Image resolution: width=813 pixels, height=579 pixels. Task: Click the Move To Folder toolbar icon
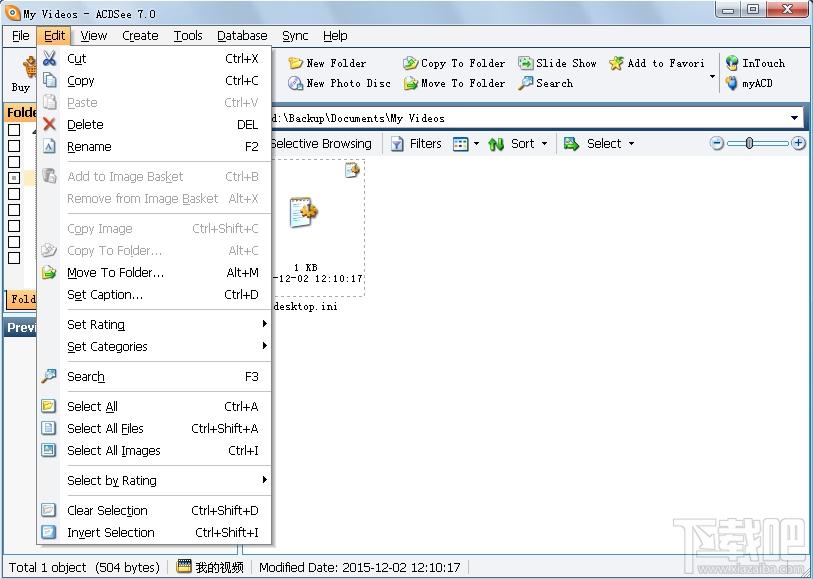coord(411,83)
